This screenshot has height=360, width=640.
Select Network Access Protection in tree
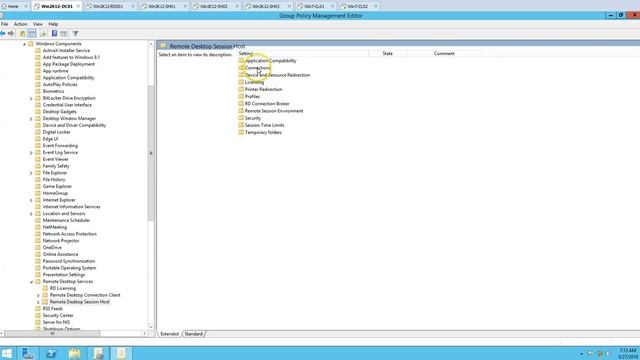click(70, 234)
